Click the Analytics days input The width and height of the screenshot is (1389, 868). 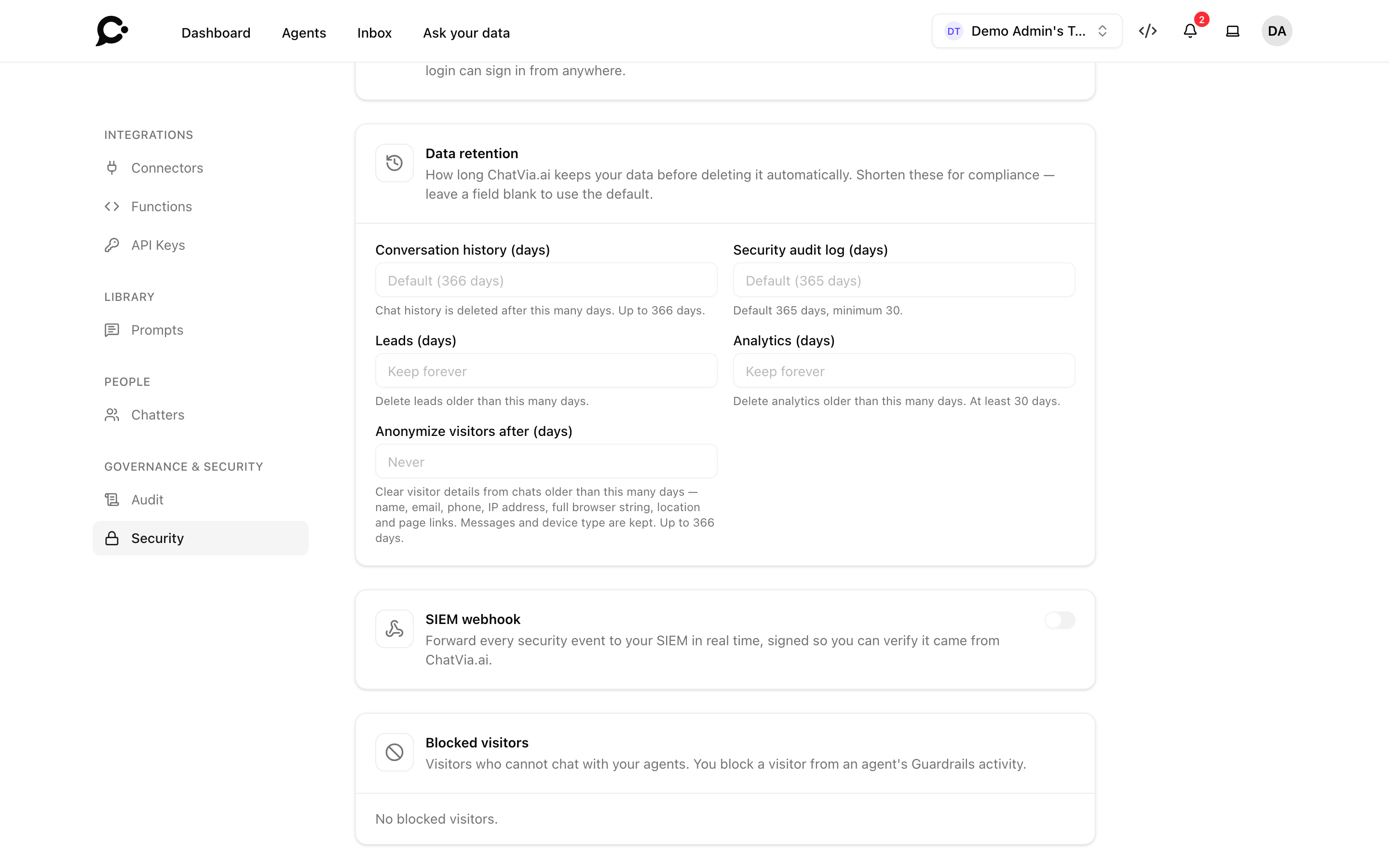pyautogui.click(x=904, y=371)
